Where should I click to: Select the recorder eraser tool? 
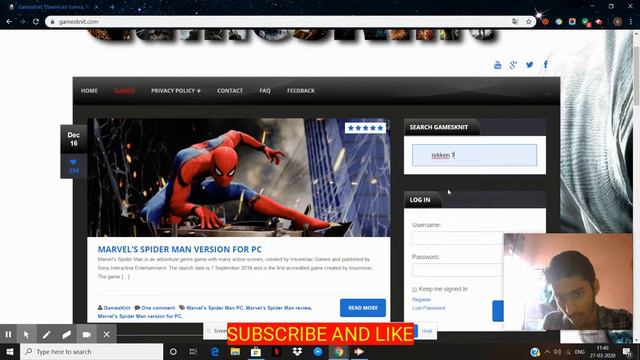(x=67, y=334)
